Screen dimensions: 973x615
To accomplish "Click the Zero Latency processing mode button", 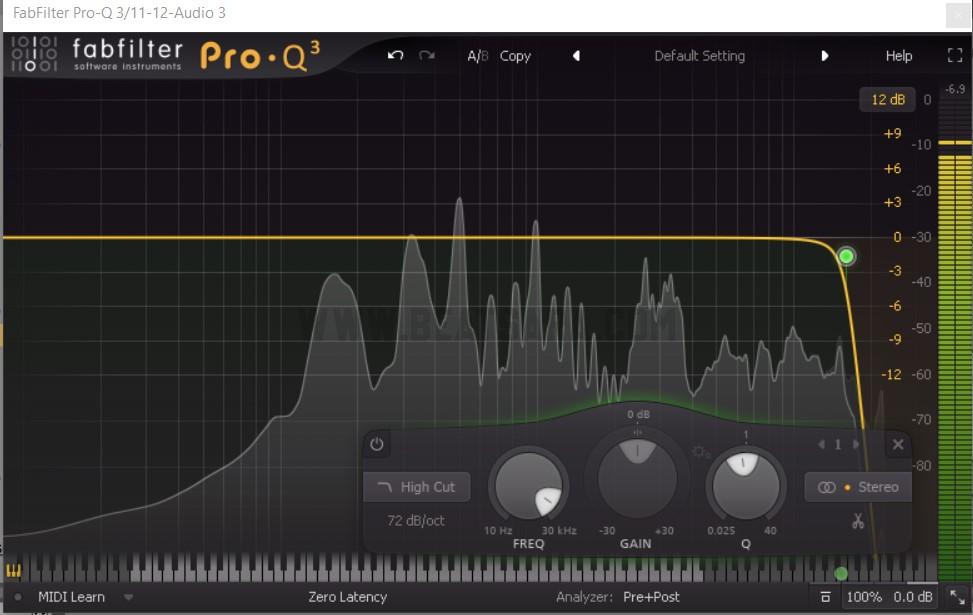I will 347,597.
